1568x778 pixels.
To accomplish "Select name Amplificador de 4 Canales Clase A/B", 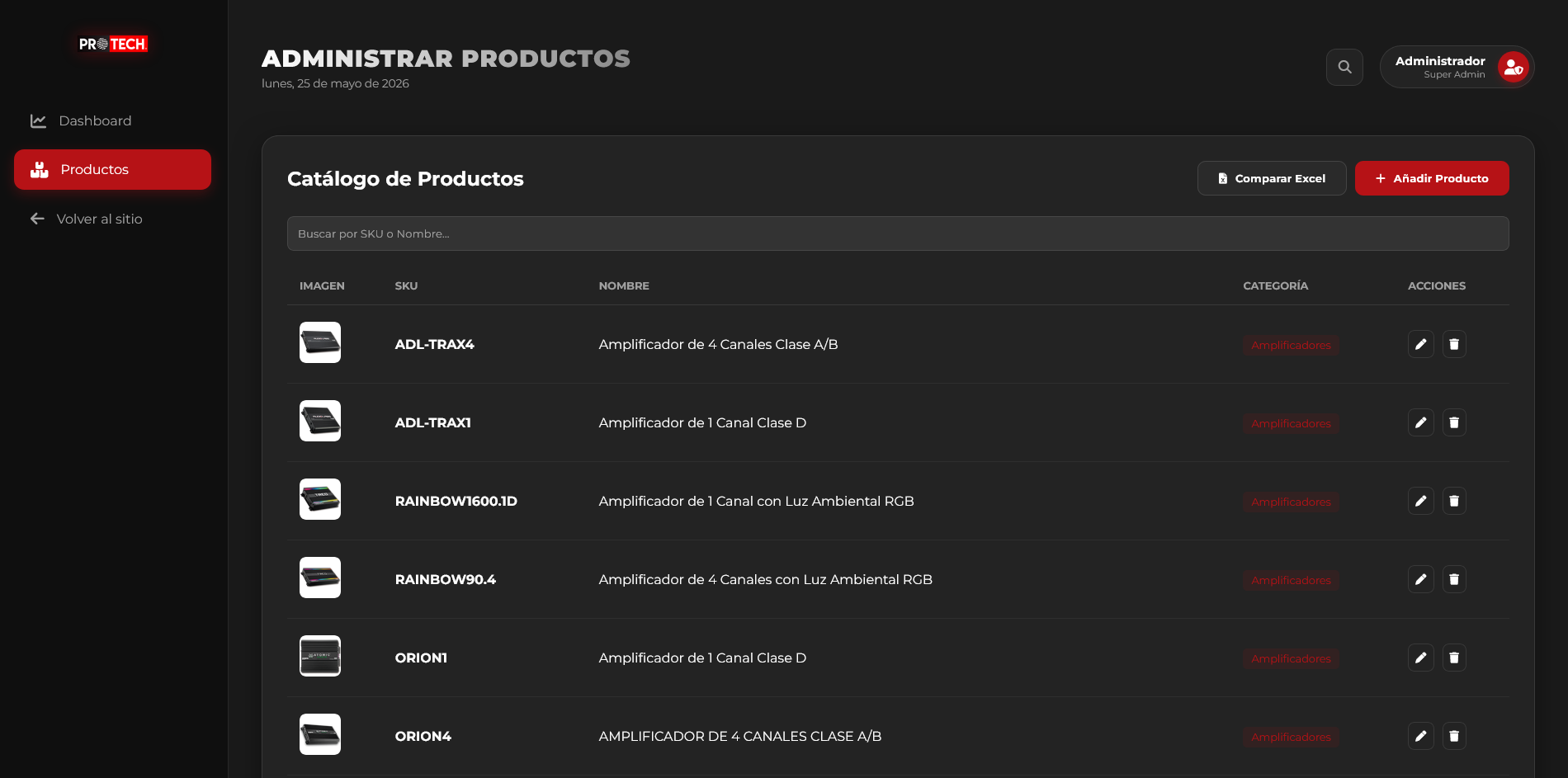I will (718, 344).
